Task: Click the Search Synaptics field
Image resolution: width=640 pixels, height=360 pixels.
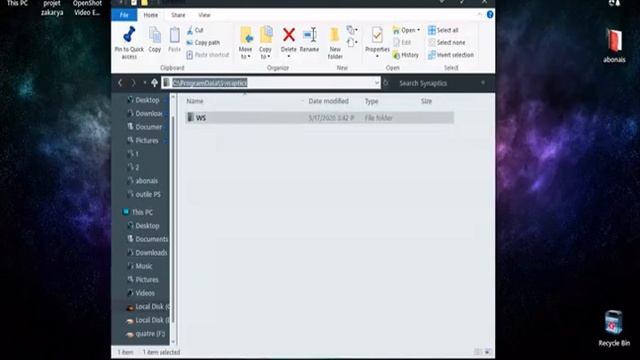Action: pyautogui.click(x=442, y=83)
